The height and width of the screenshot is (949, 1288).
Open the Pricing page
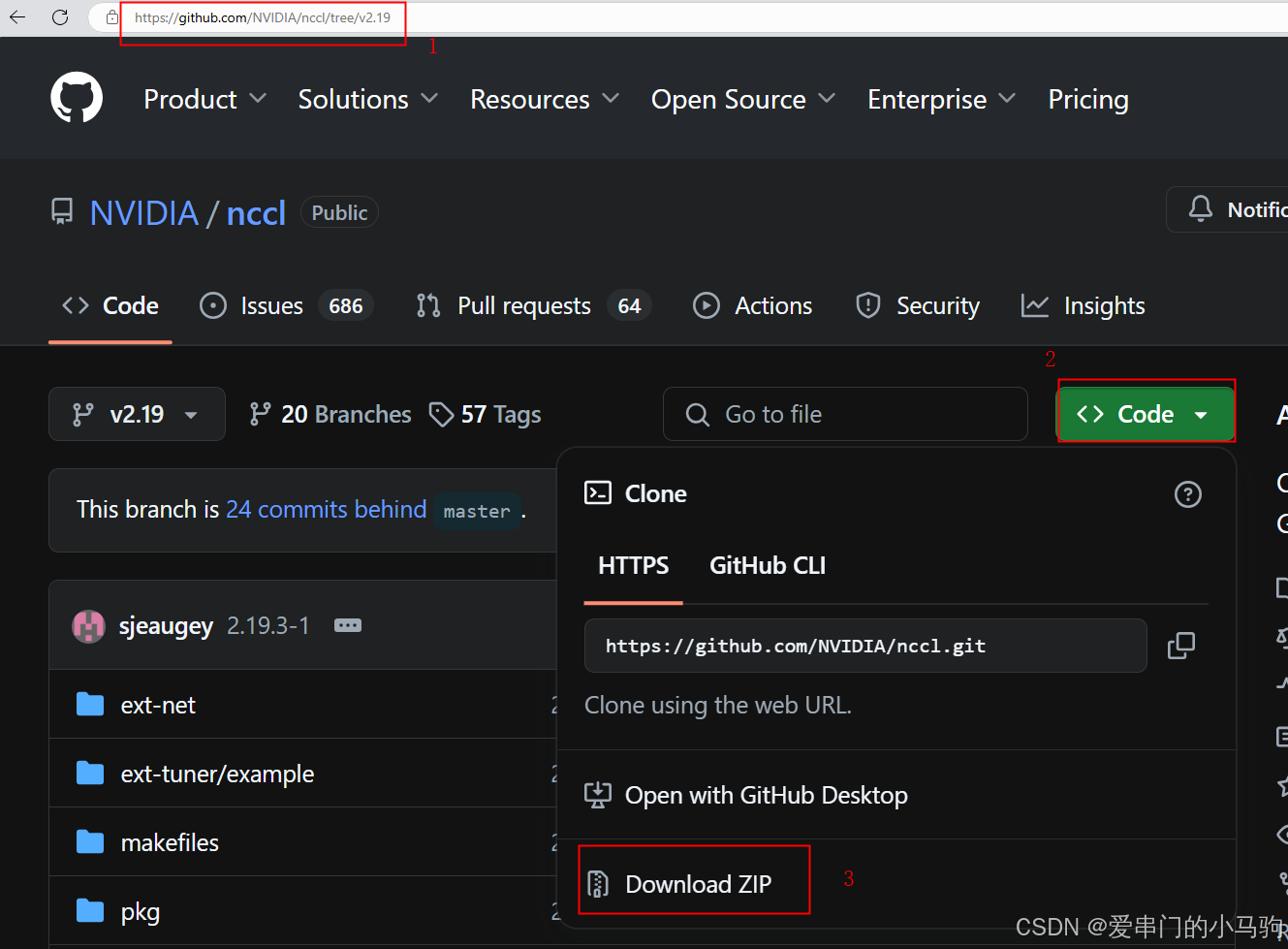click(1088, 99)
